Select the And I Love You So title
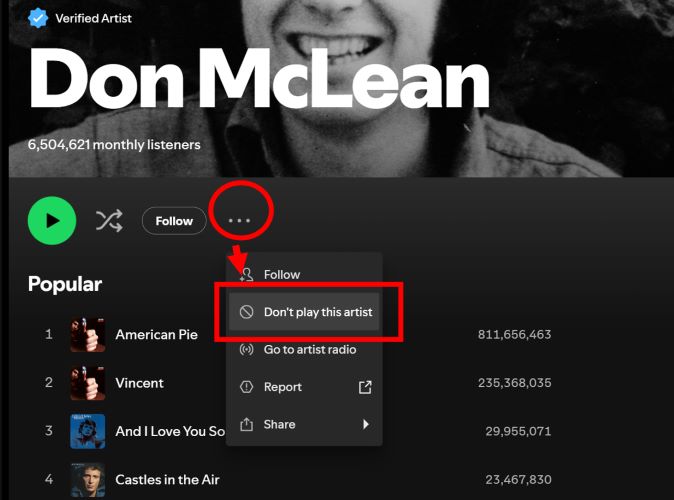The image size is (674, 500). point(170,431)
